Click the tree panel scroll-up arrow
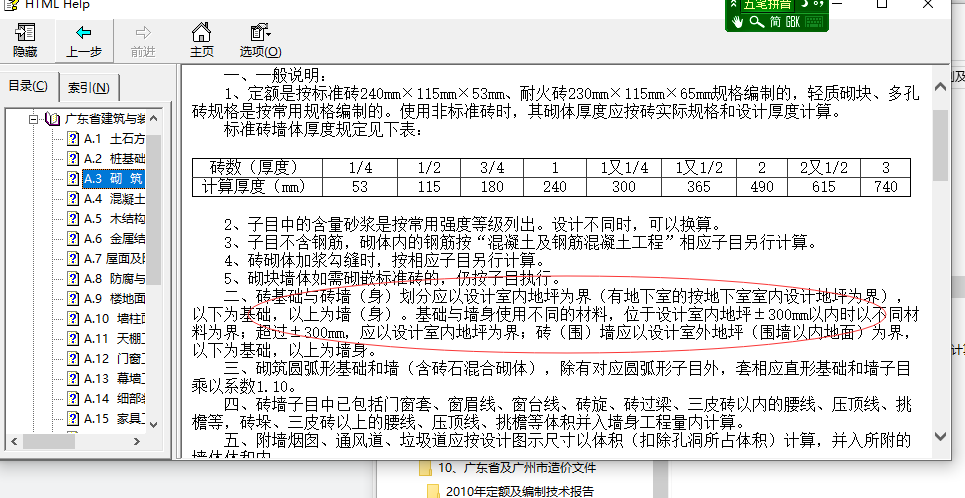Image resolution: width=965 pixels, height=498 pixels. [x=154, y=118]
